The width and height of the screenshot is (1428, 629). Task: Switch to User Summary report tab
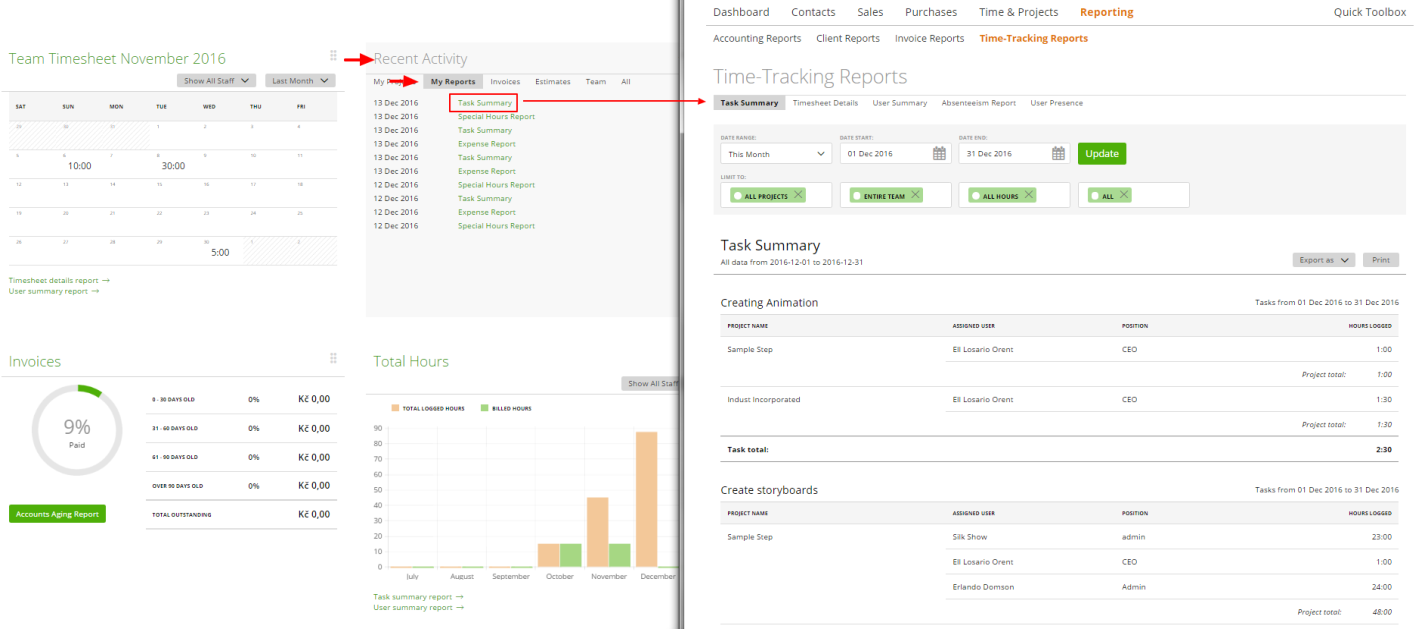click(x=900, y=103)
